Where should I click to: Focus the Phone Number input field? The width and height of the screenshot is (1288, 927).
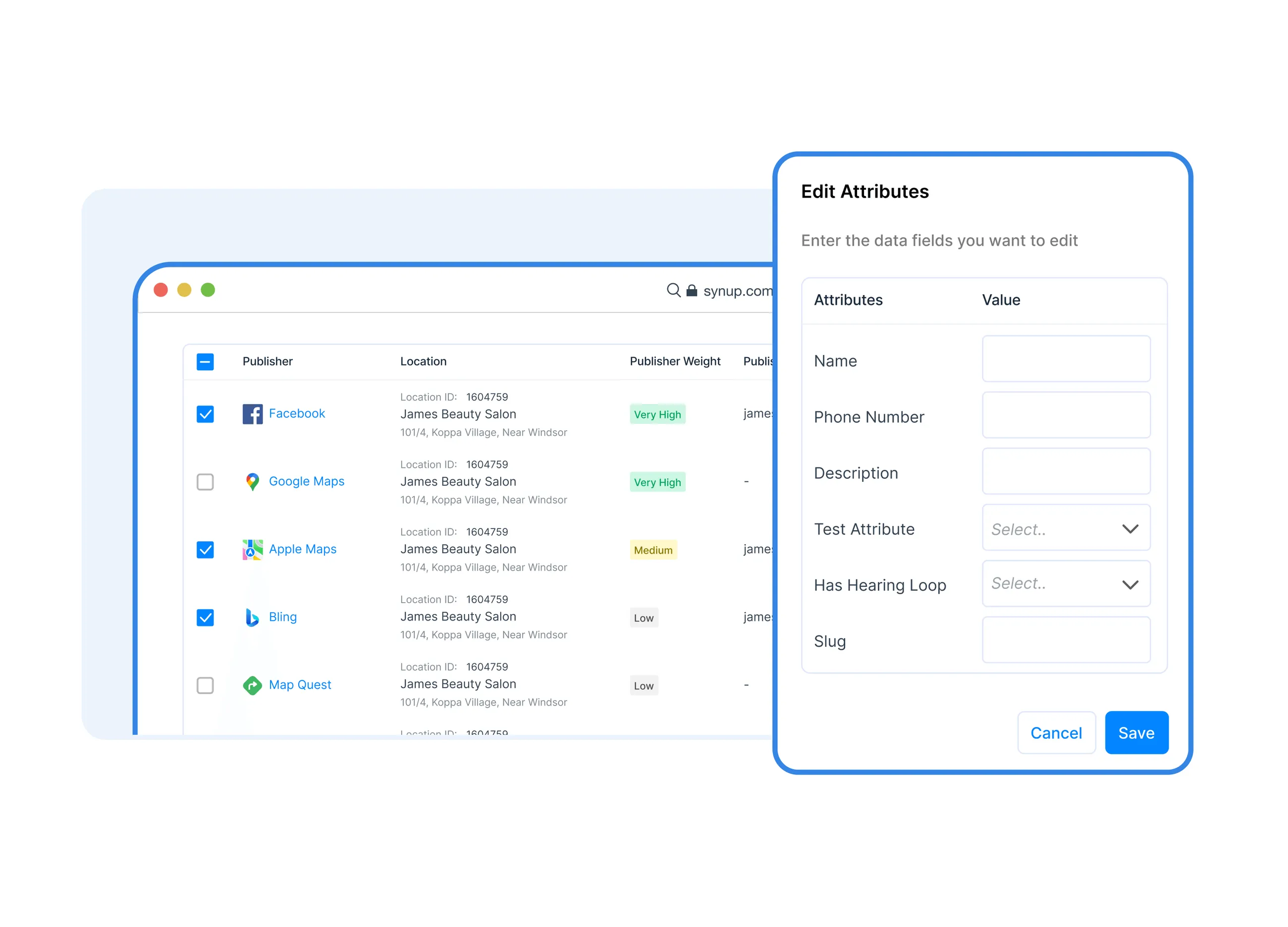pos(1066,415)
